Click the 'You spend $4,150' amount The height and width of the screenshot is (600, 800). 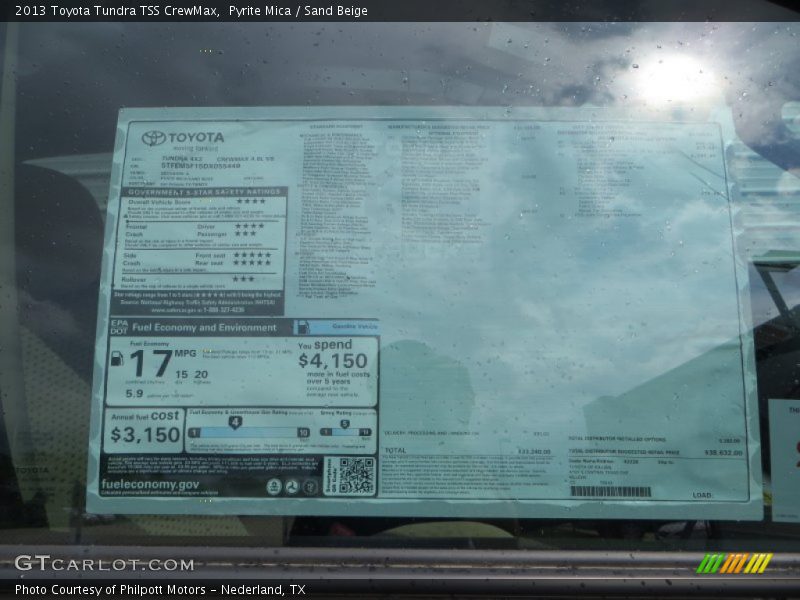(x=333, y=361)
